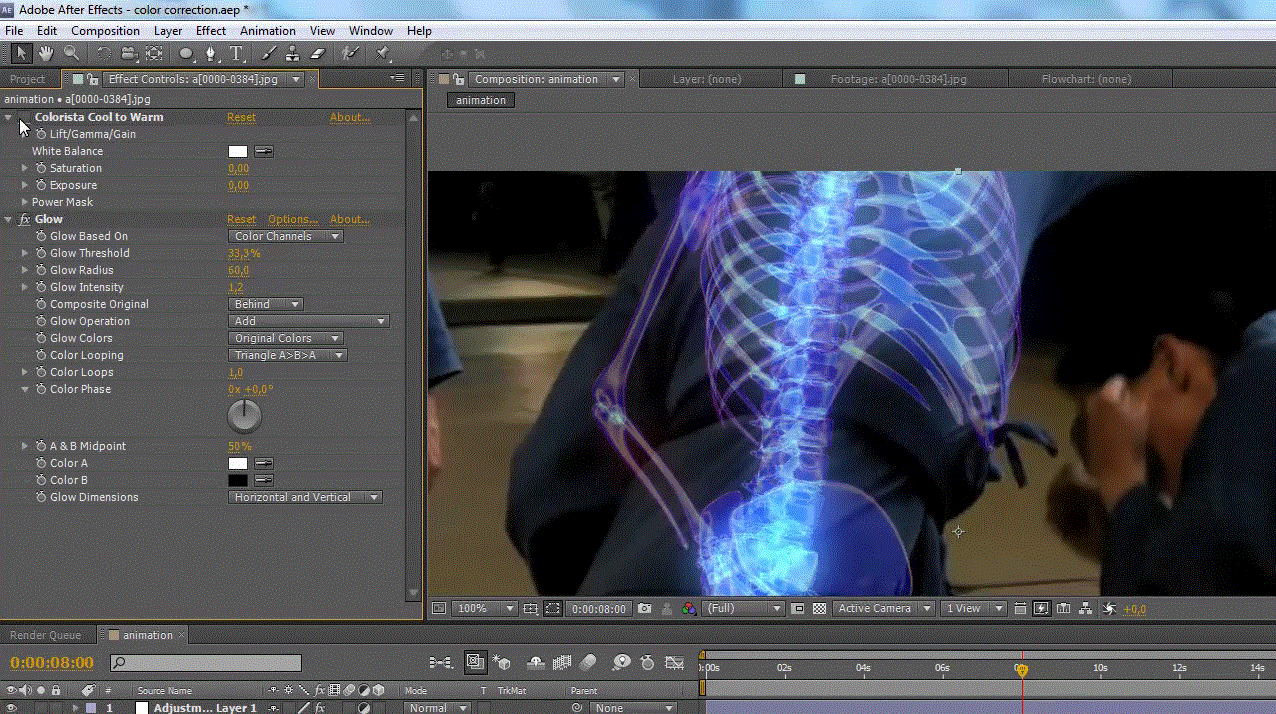Toggle effect lock in Effect Controls tab
Screen dimensions: 1276x714
tap(92, 79)
